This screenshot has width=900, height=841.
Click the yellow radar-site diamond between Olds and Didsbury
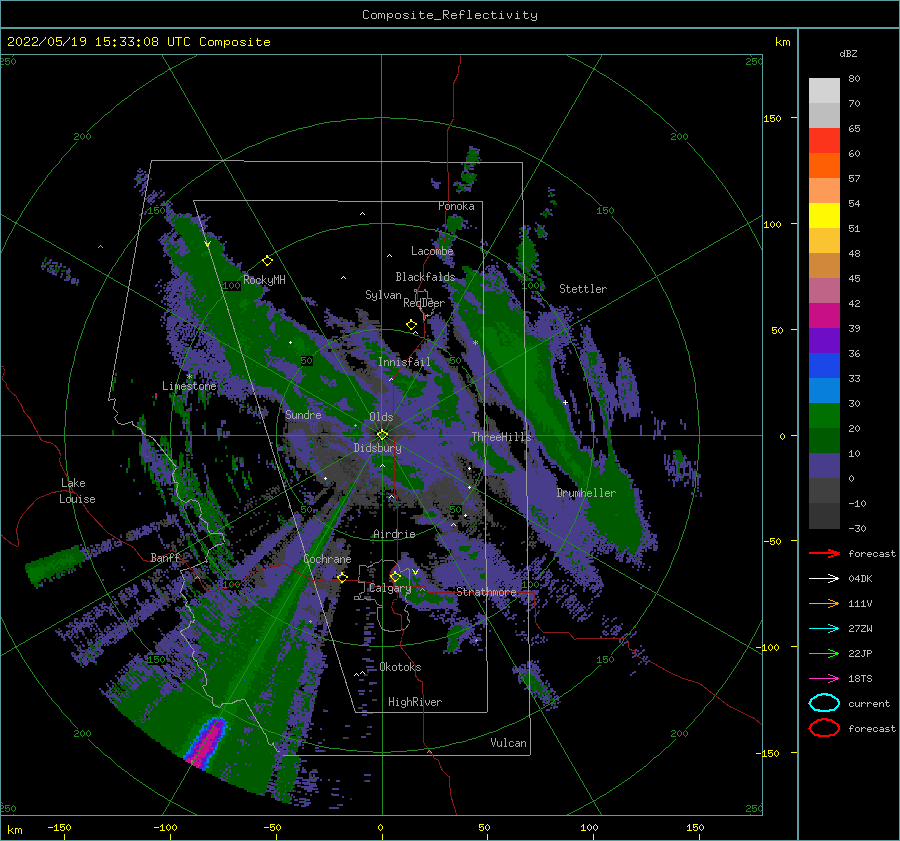[382, 435]
